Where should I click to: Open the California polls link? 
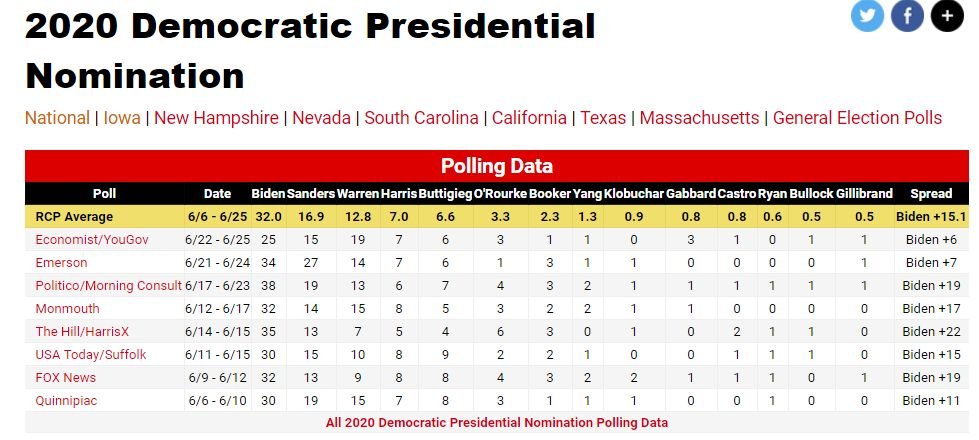pos(529,118)
